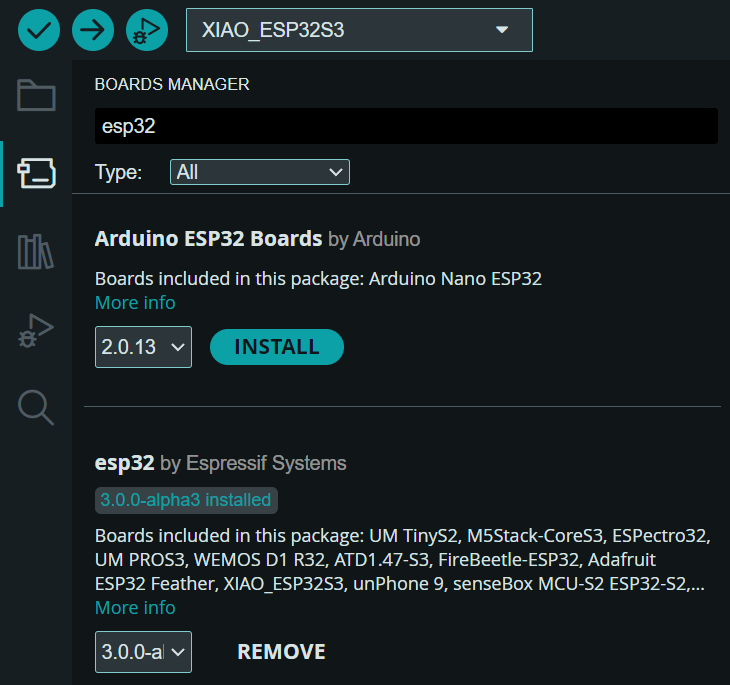Open the Debug sidebar panel icon
Image resolution: width=730 pixels, height=685 pixels.
tap(36, 330)
